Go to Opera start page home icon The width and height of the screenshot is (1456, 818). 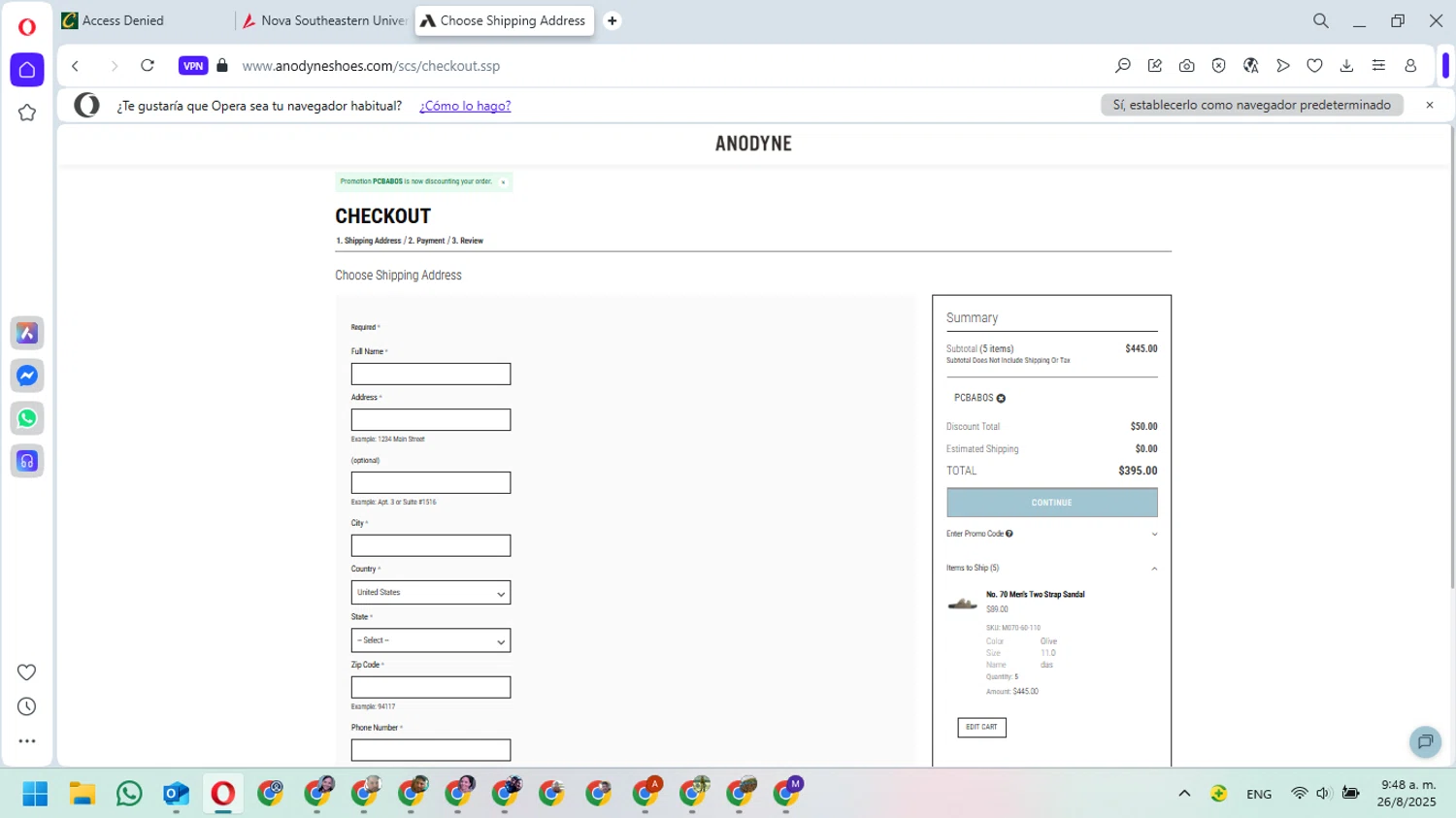pos(27,70)
